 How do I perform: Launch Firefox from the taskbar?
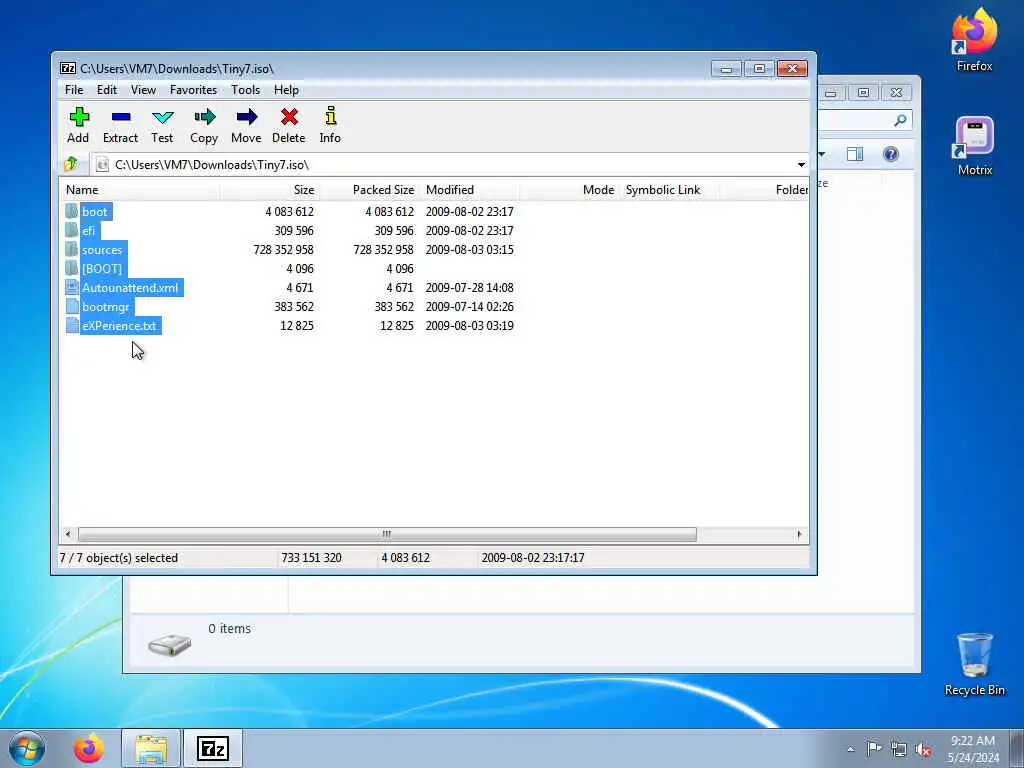pos(89,748)
